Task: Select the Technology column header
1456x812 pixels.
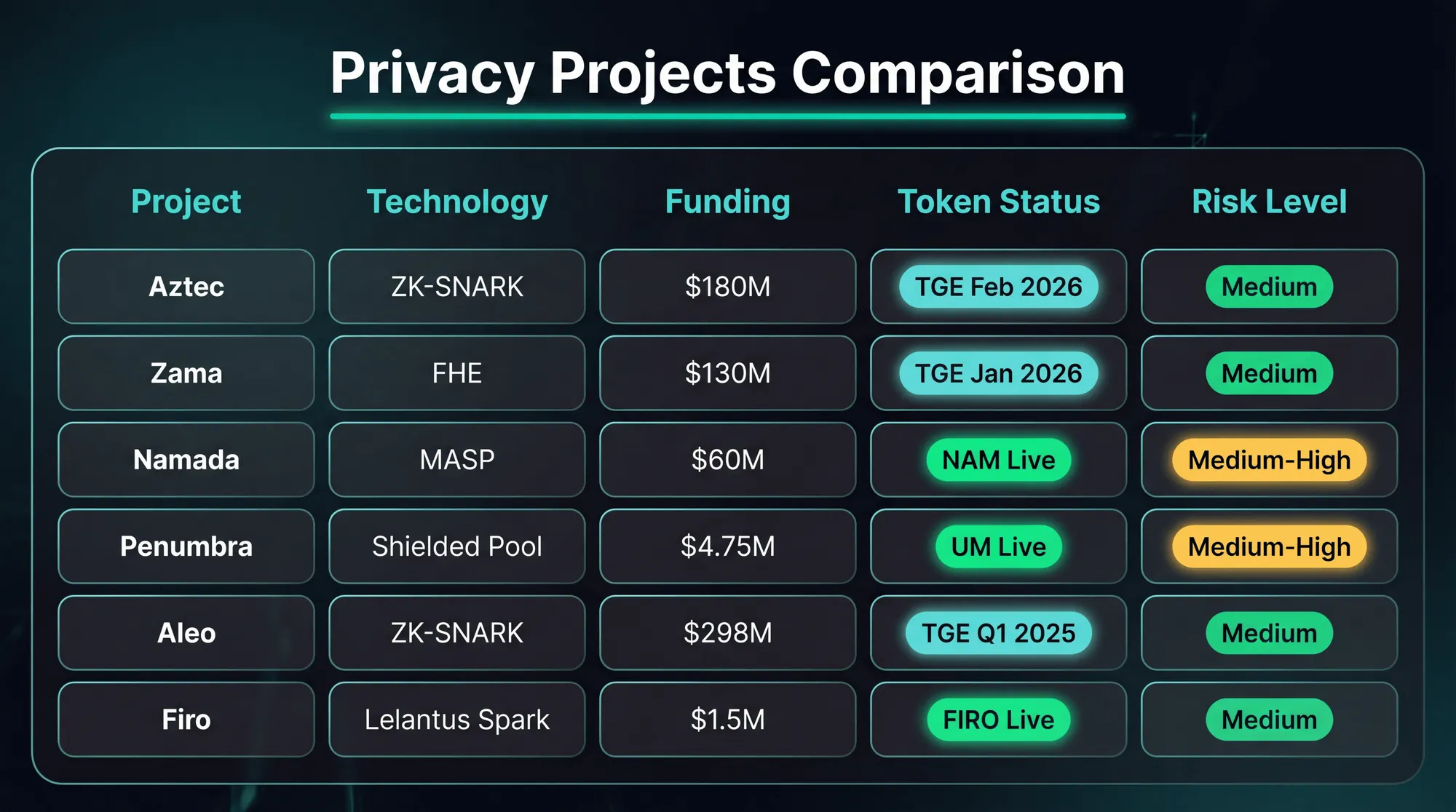Action: [x=457, y=202]
